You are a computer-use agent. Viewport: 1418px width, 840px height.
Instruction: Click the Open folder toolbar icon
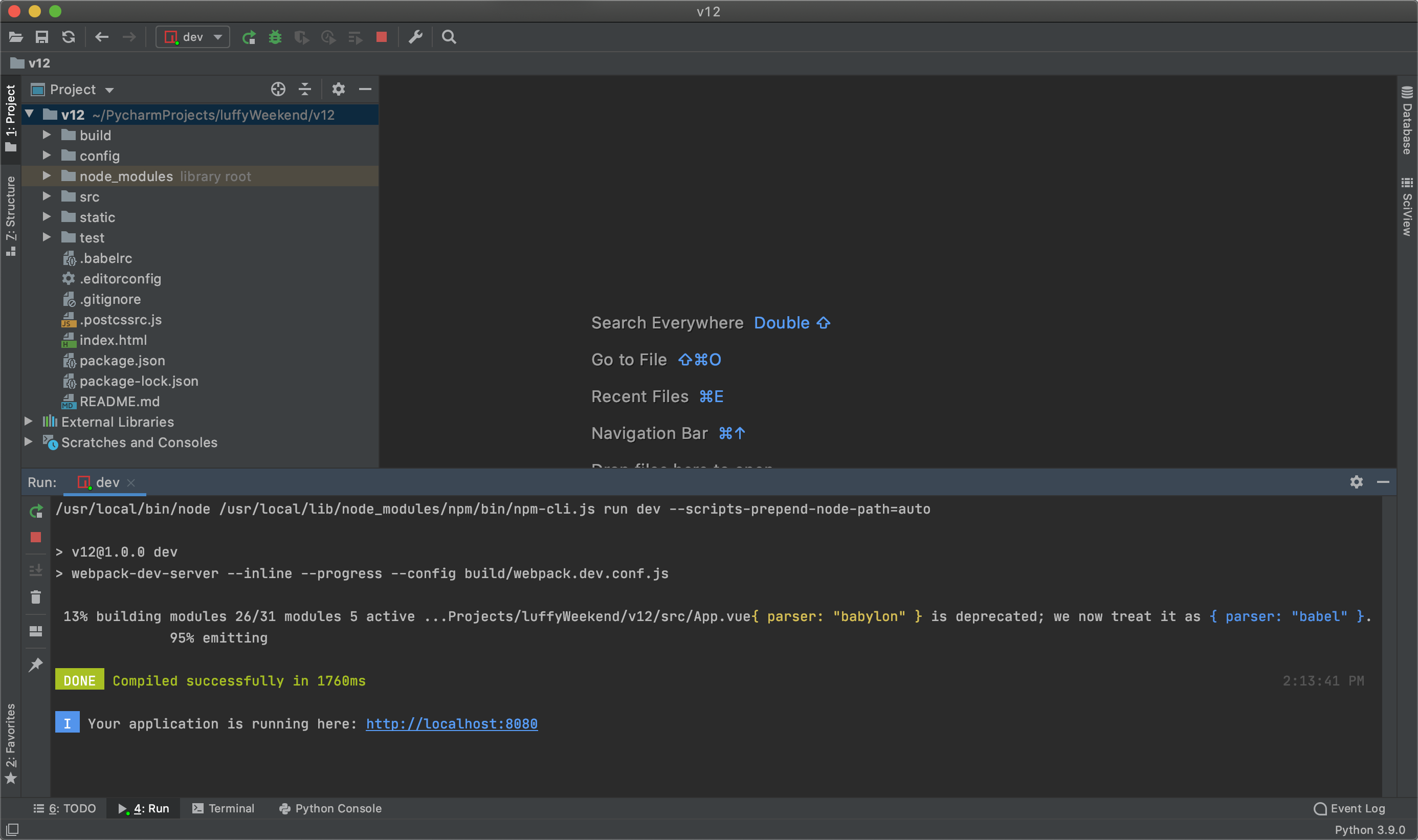(x=16, y=37)
